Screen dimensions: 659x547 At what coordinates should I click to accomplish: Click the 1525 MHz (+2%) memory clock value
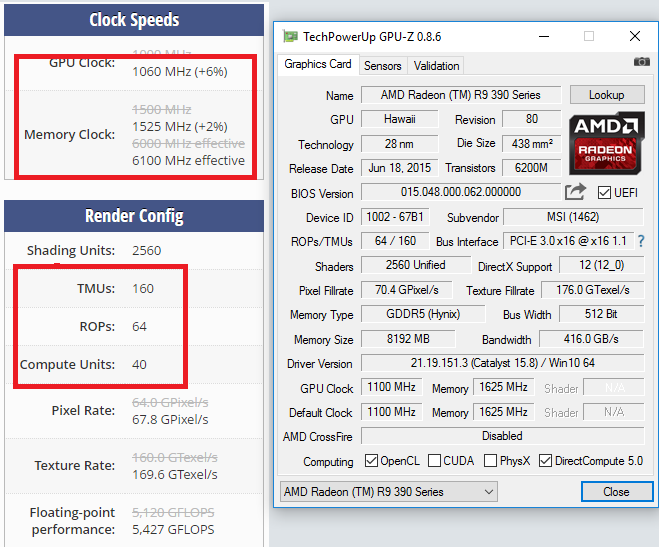(180, 126)
